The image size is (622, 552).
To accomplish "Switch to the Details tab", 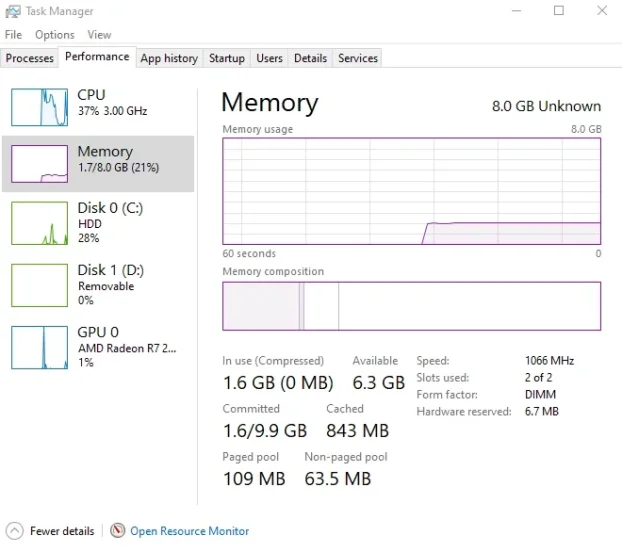I will pos(310,58).
